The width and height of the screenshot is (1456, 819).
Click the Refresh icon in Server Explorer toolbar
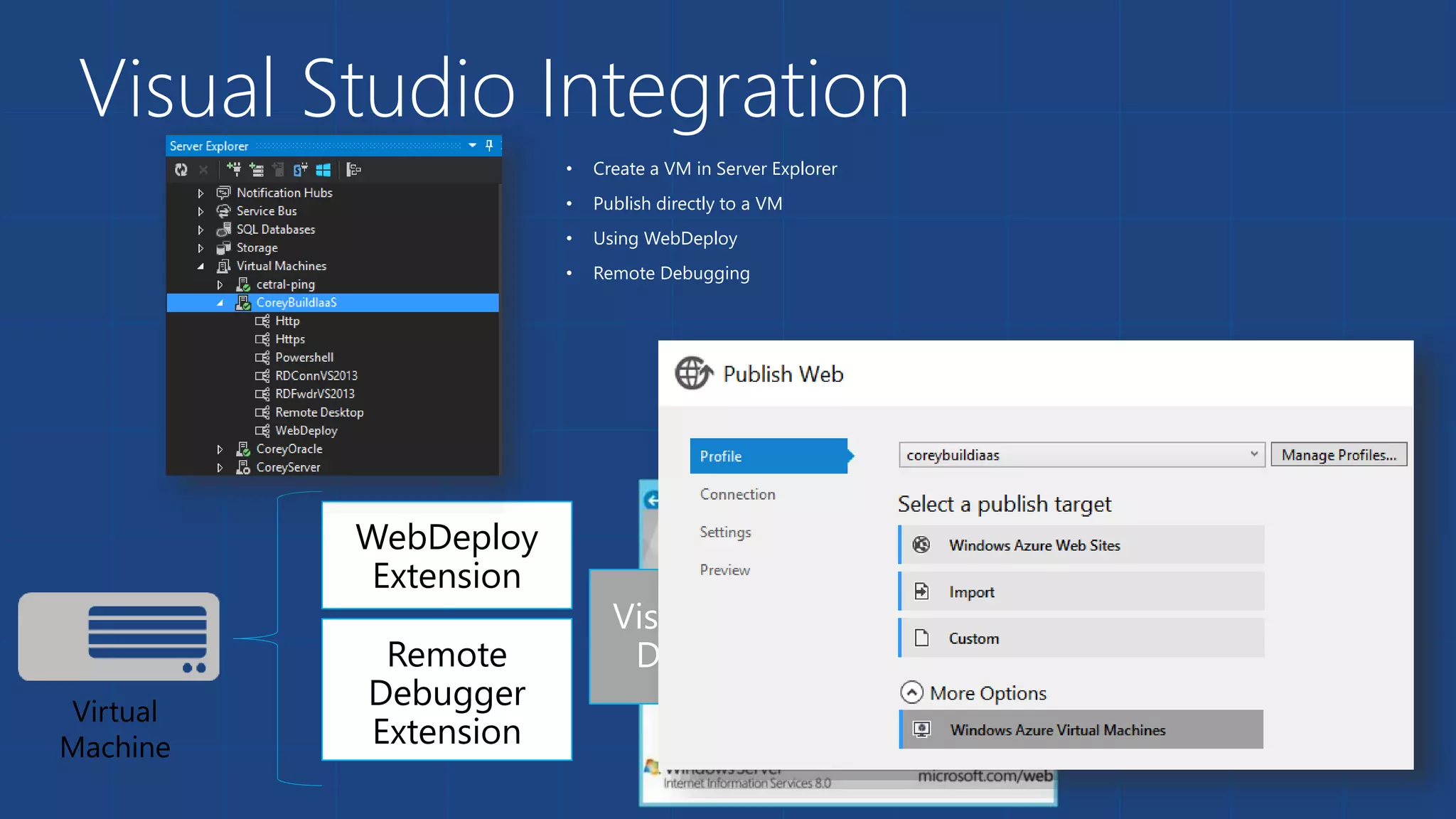coord(181,169)
